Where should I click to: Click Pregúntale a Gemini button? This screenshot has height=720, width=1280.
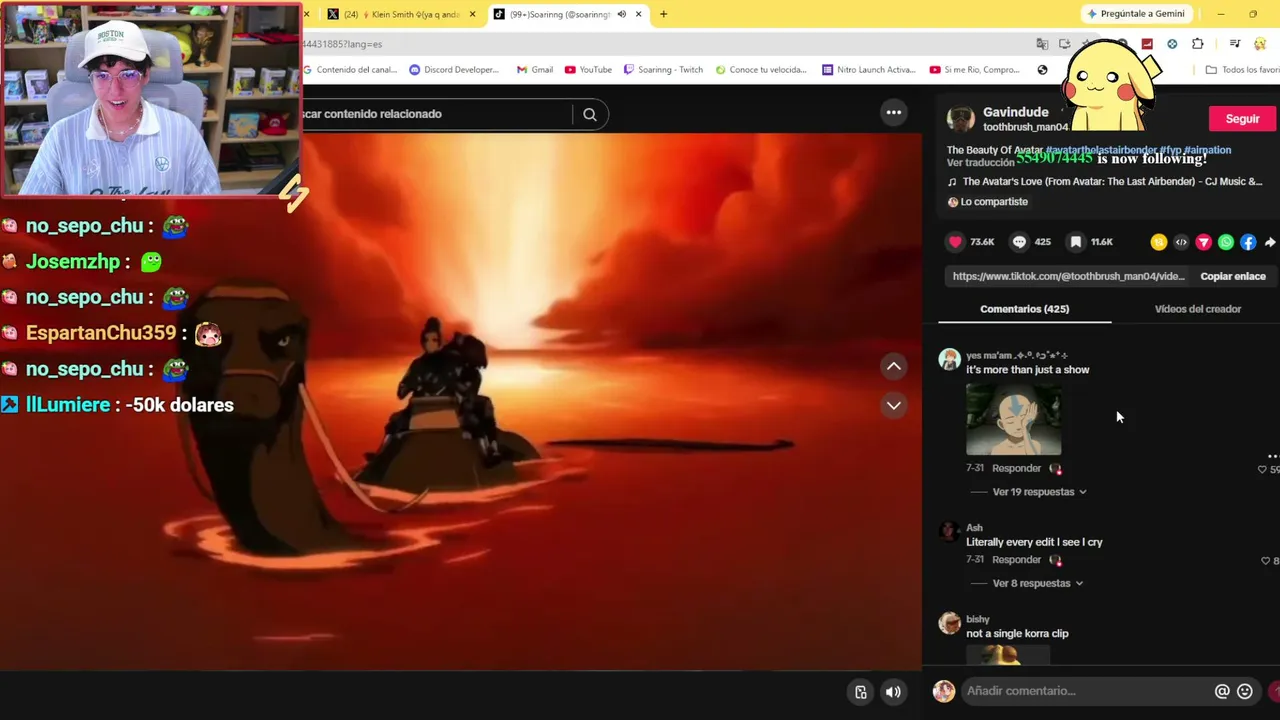1136,14
